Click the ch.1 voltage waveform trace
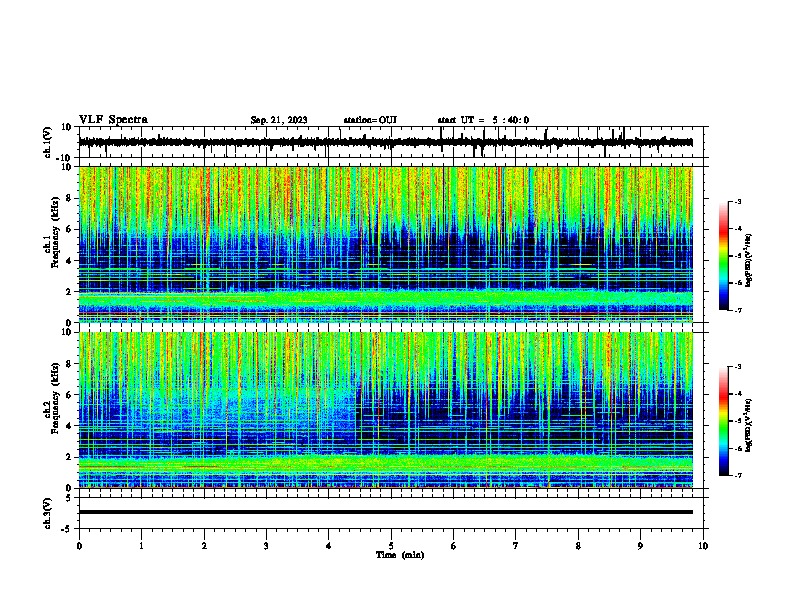This screenshot has height=612, width=792. pyautogui.click(x=386, y=142)
